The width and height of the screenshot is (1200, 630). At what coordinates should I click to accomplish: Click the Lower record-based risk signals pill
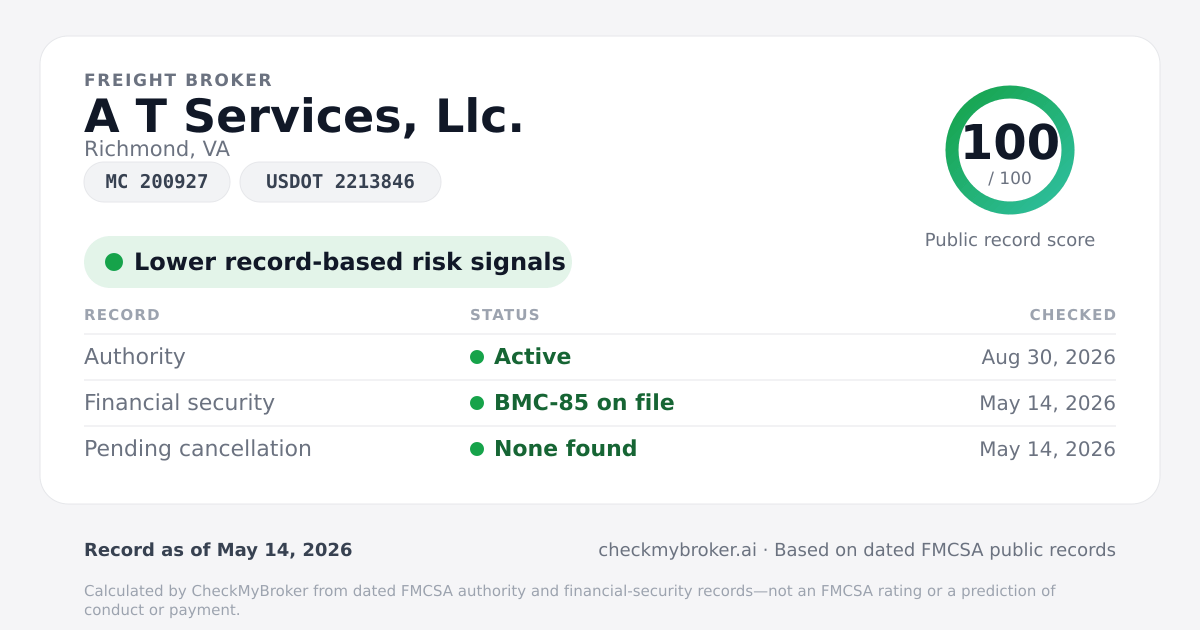(x=328, y=262)
